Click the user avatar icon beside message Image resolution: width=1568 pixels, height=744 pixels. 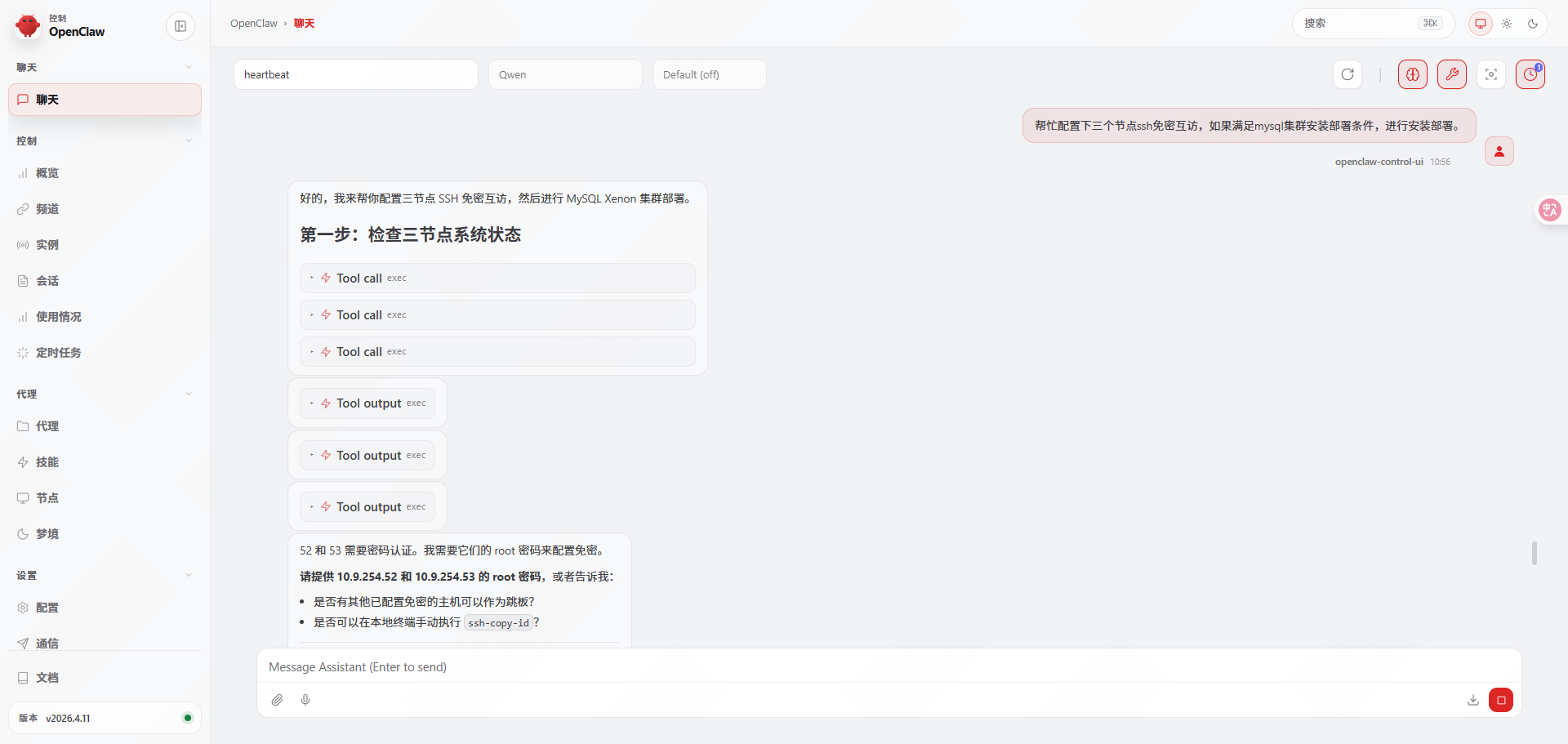tap(1499, 151)
